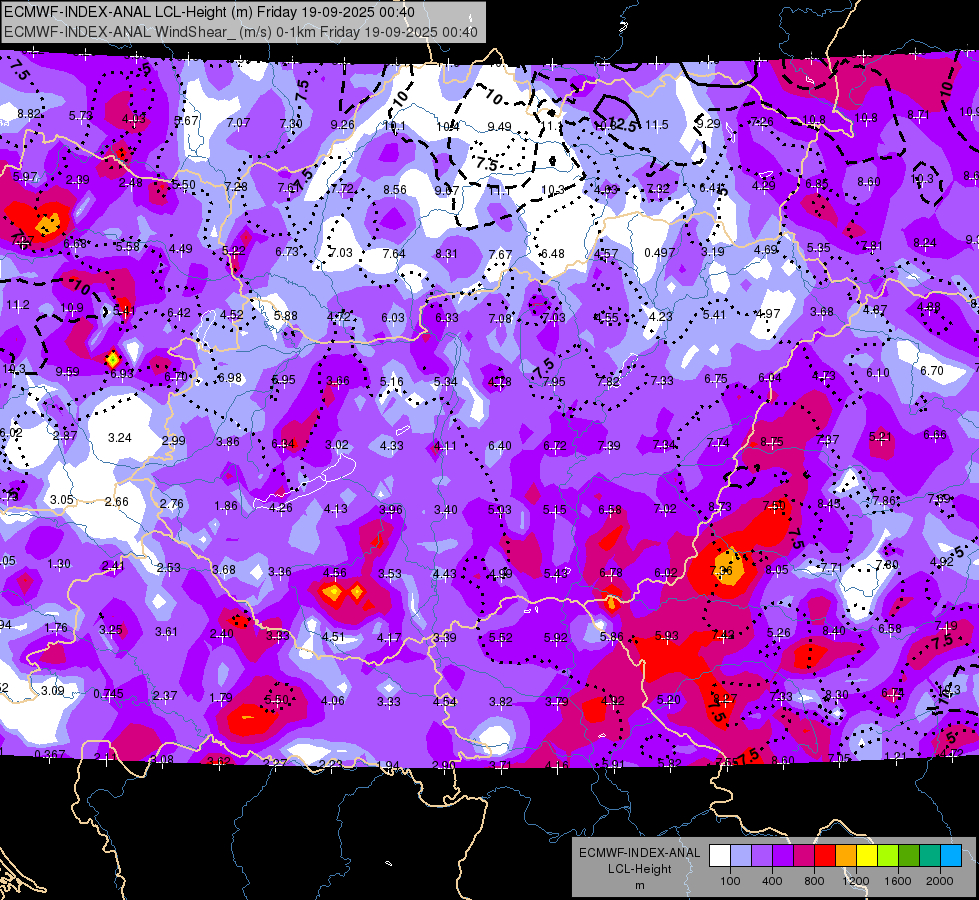Select the orange legend color swatch
The height and width of the screenshot is (900, 979).
pos(846,855)
